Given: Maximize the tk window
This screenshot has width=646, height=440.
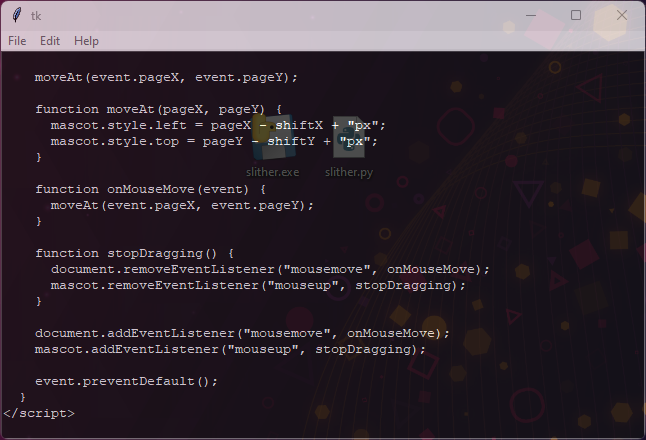Looking at the screenshot, I should pos(576,16).
